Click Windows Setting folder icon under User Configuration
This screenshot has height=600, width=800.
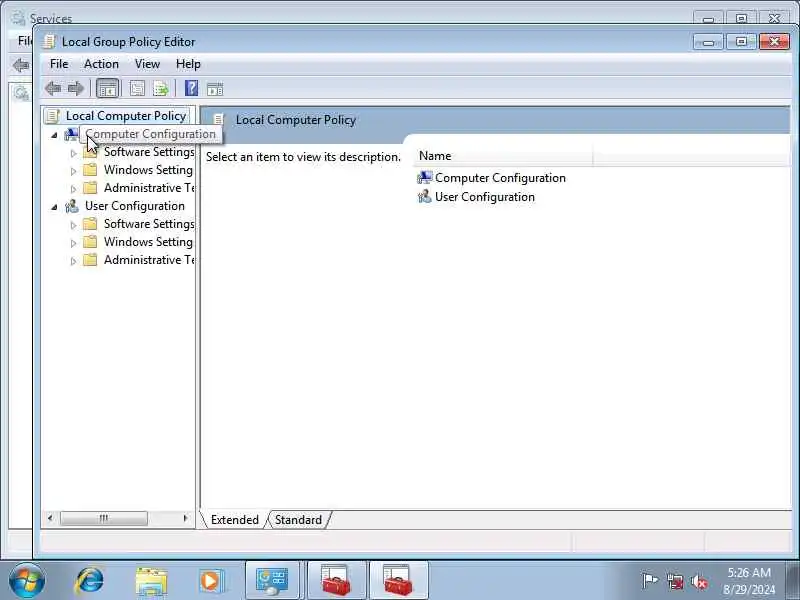click(x=90, y=241)
